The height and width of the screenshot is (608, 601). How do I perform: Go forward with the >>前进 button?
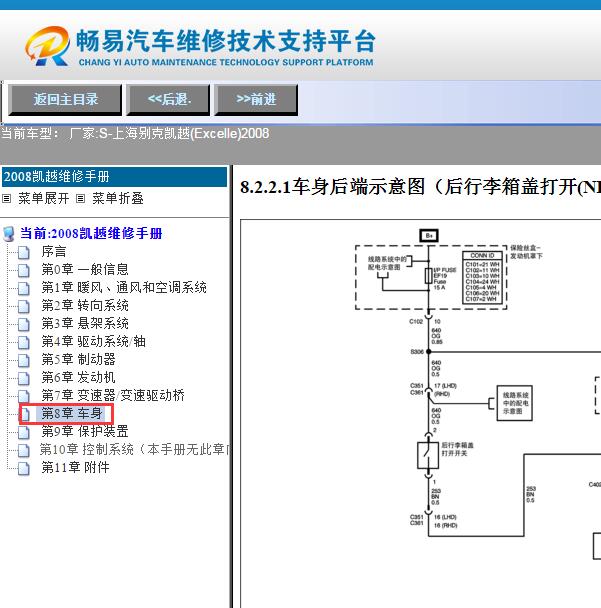point(256,99)
